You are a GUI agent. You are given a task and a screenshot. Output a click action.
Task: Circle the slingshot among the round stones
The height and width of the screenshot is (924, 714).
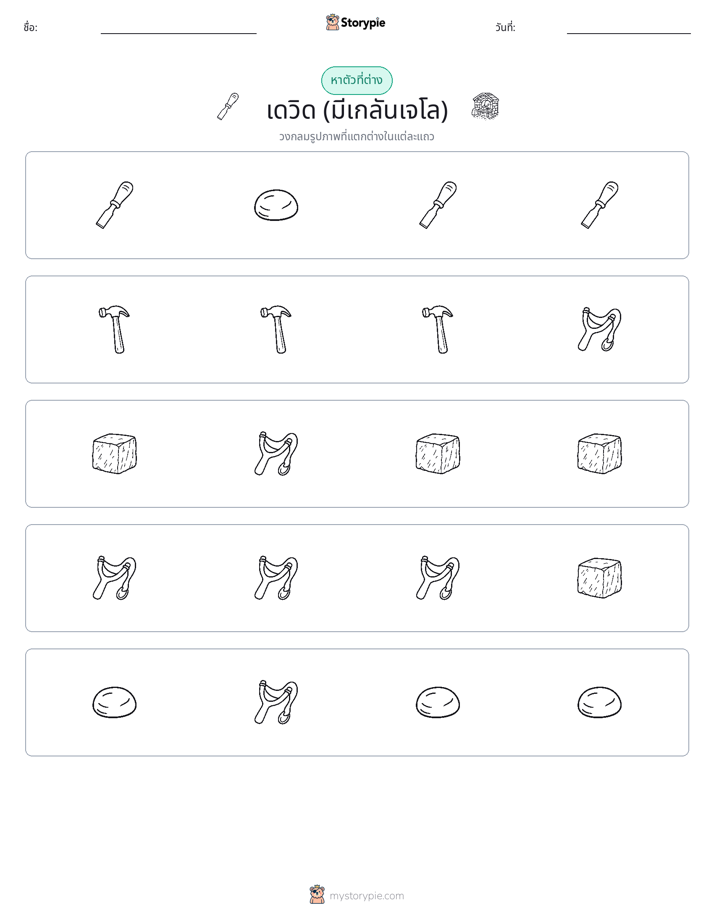click(x=276, y=702)
